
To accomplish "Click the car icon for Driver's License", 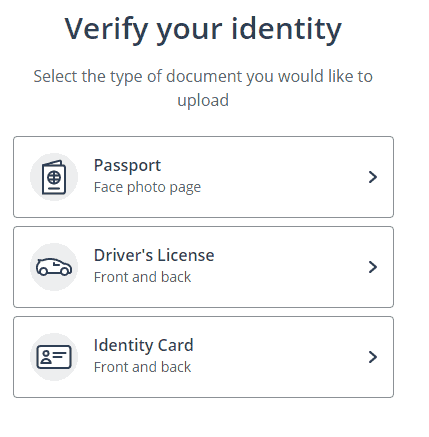I will click(54, 267).
